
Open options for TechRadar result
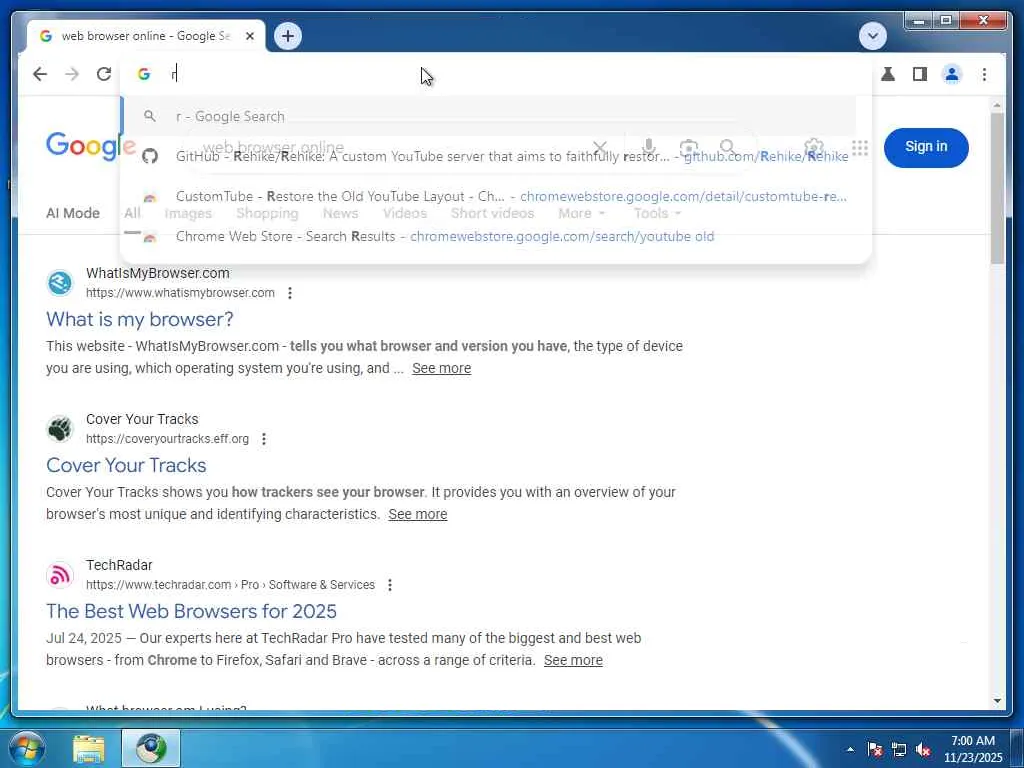390,585
